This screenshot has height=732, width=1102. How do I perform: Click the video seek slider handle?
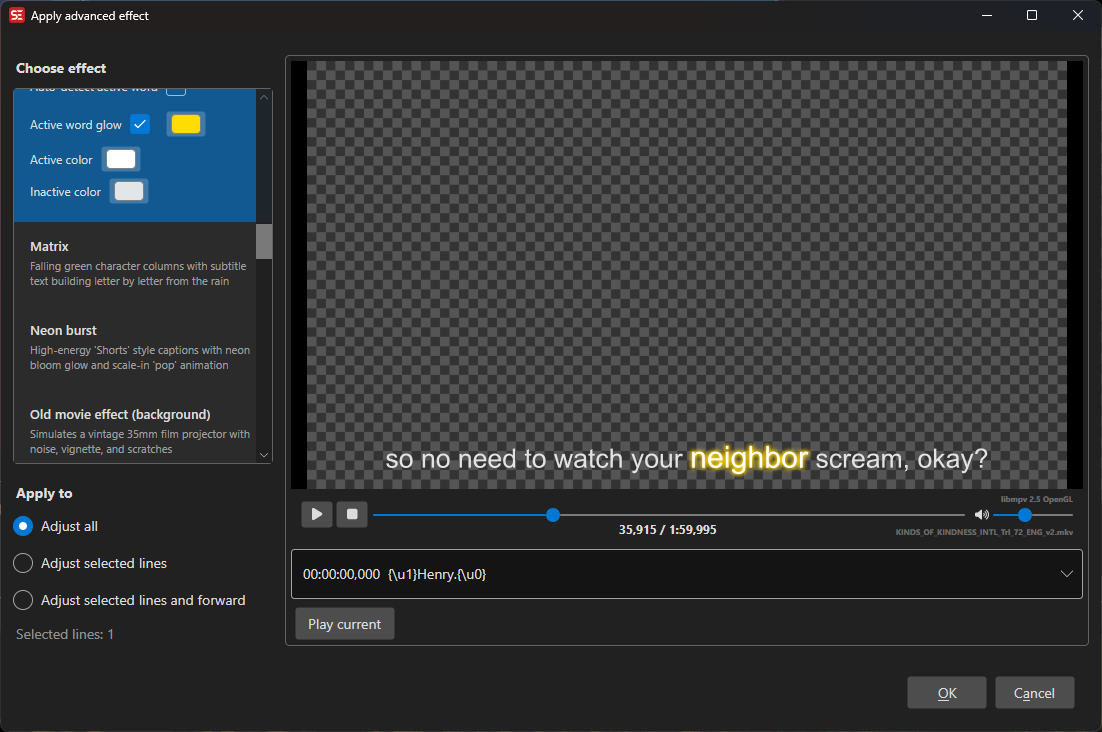pyautogui.click(x=553, y=515)
